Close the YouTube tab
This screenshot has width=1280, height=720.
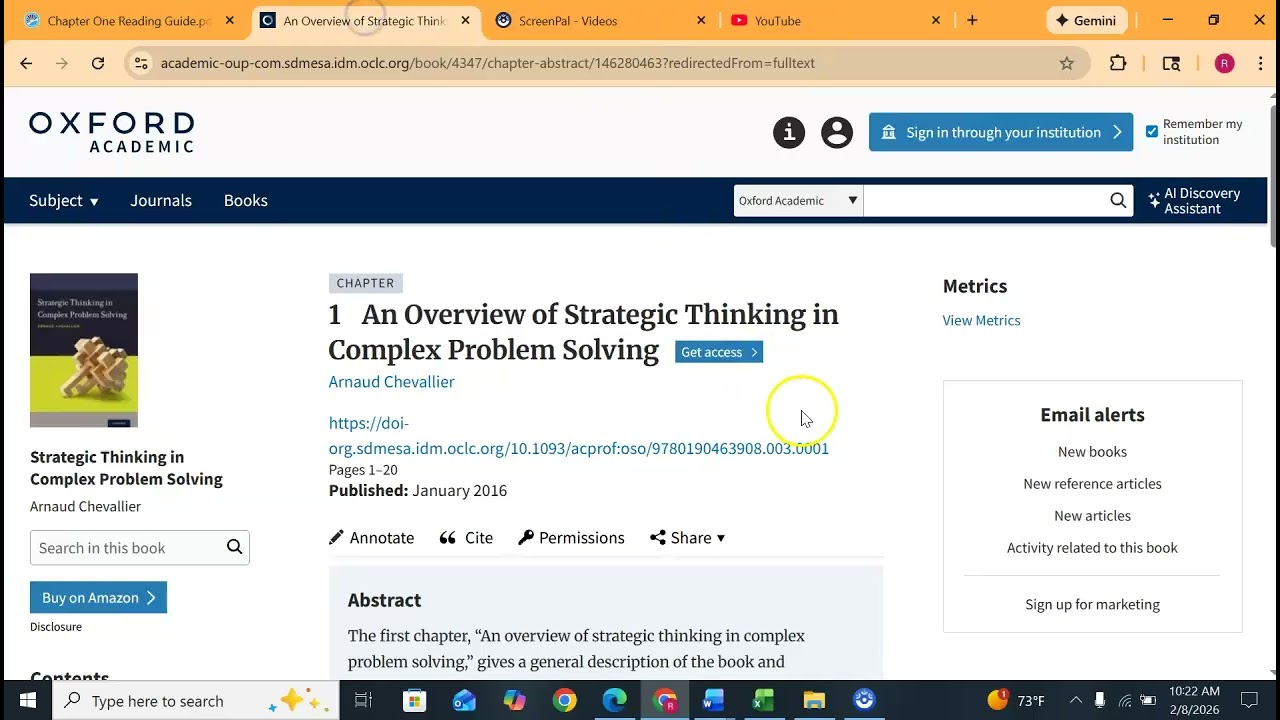pos(936,20)
